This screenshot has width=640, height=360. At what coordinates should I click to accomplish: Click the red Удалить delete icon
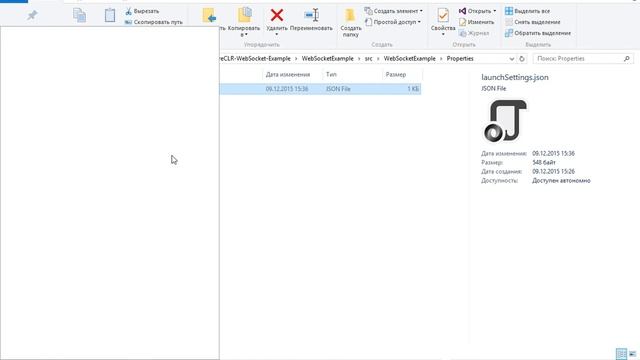tap(277, 16)
